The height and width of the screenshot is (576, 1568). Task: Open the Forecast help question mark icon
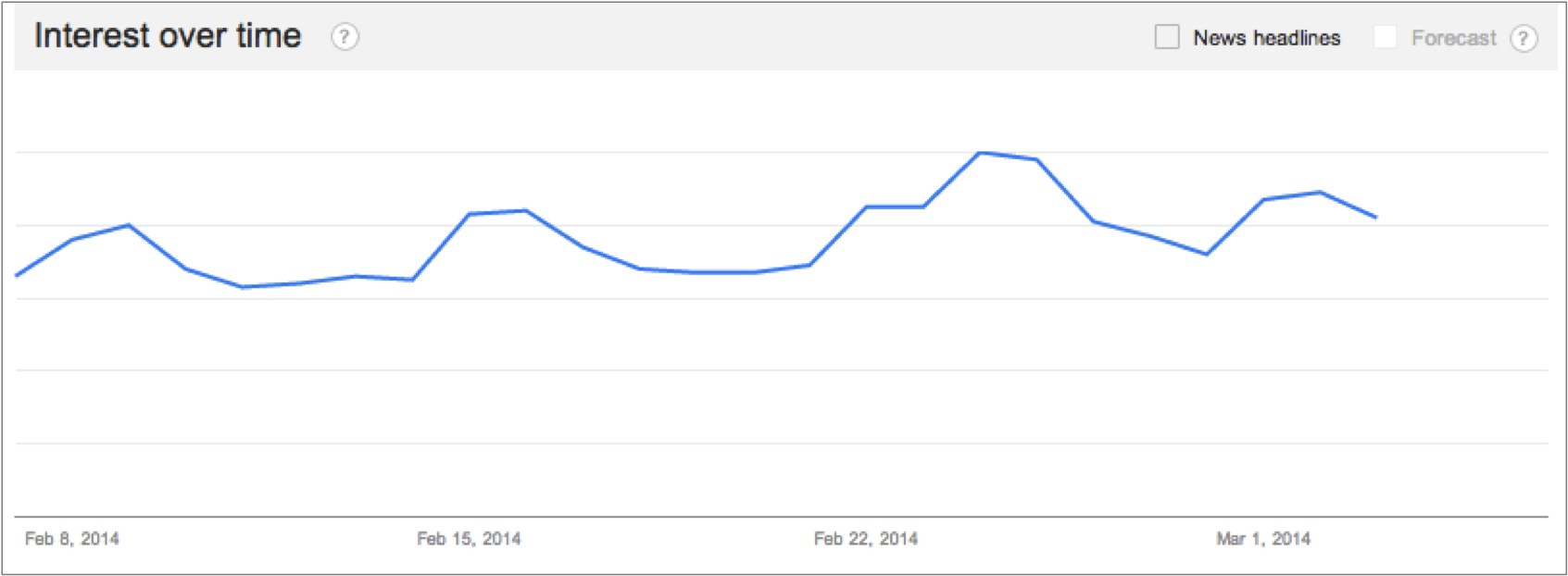pyautogui.click(x=1524, y=38)
